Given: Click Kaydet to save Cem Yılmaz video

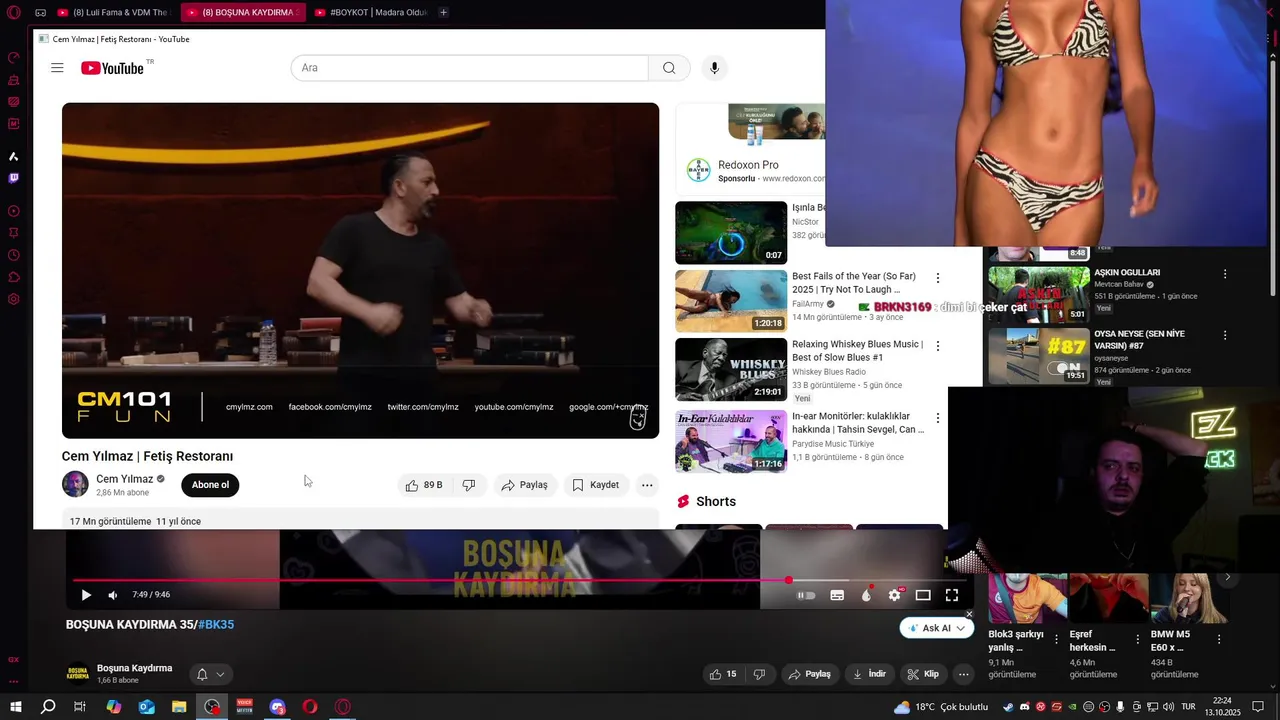Looking at the screenshot, I should pos(596,485).
